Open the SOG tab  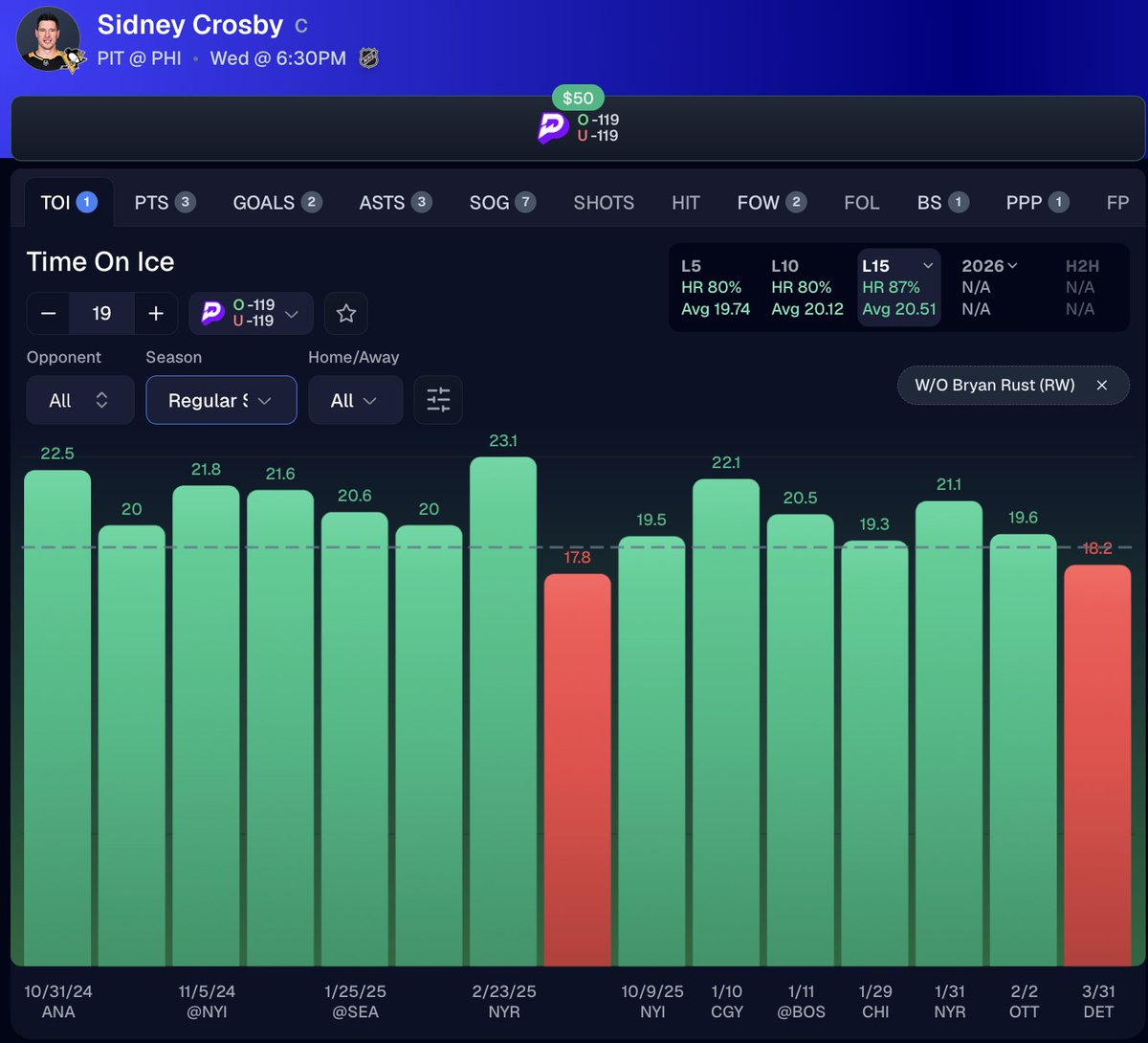tap(502, 202)
